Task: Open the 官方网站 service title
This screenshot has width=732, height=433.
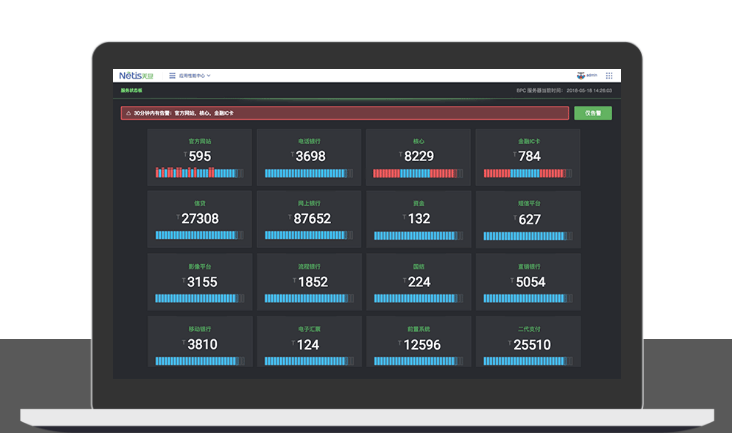Action: (200, 141)
